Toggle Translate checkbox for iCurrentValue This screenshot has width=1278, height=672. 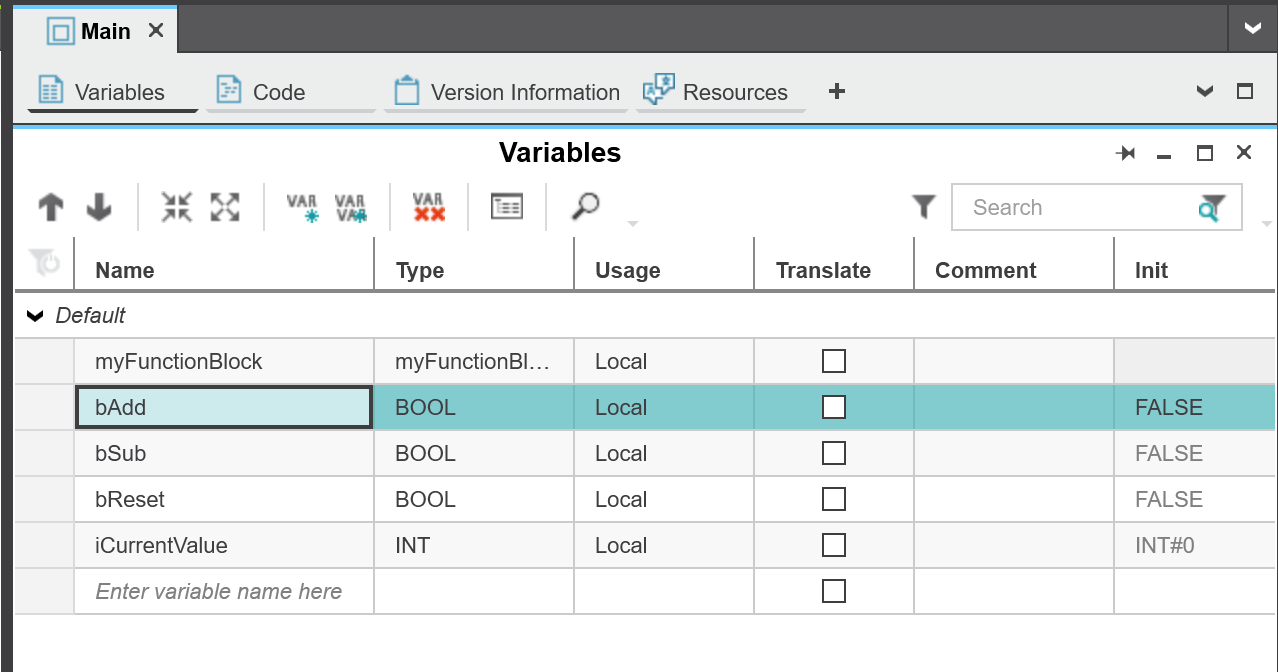coord(834,545)
